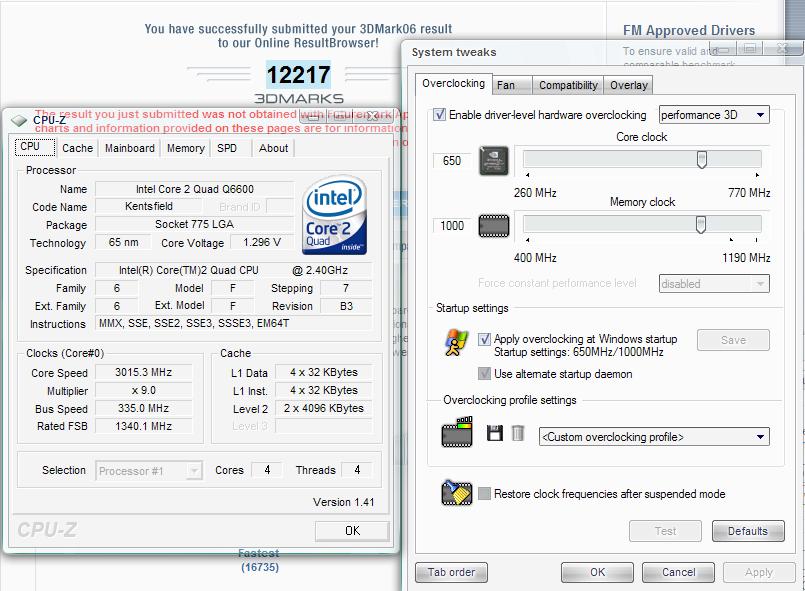Click the Technology value 65 nm
Viewport: 805px width, 591px height.
(x=123, y=242)
